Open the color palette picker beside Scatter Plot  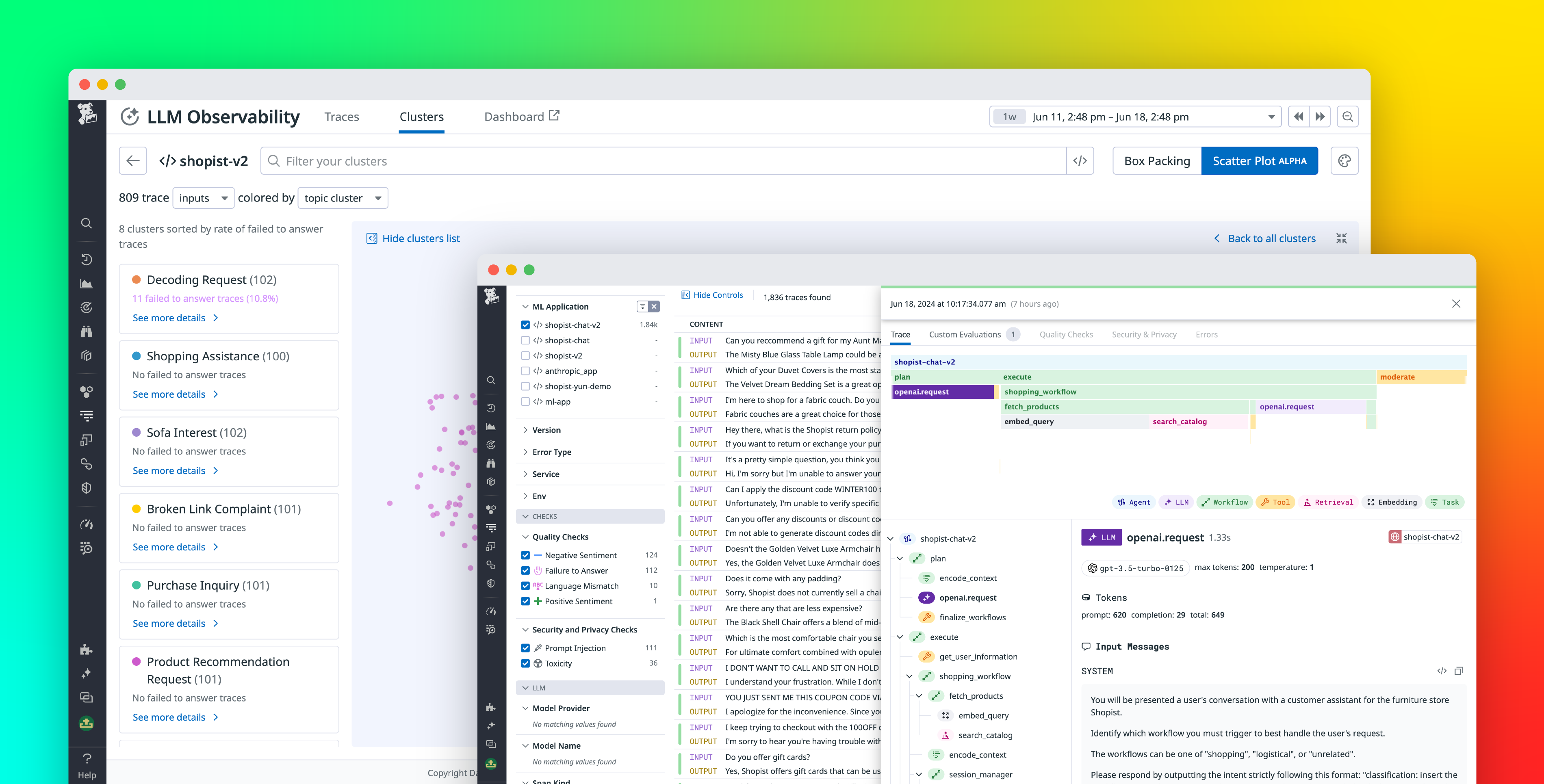(1344, 160)
